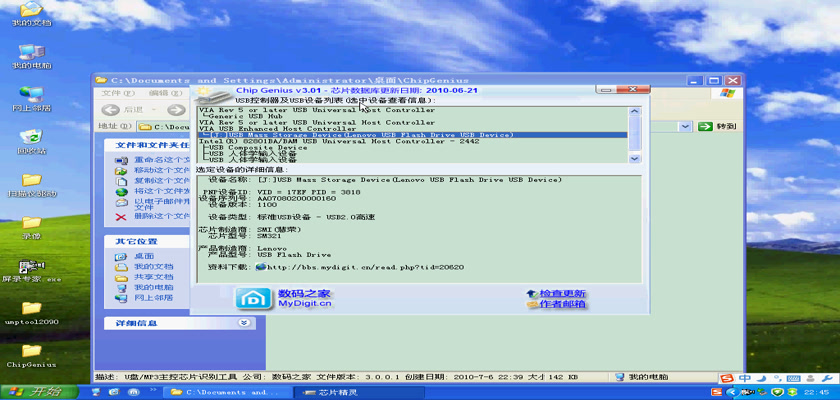Launch 屏录专家.exe desktop icon
The width and height of the screenshot is (840, 400).
31,270
